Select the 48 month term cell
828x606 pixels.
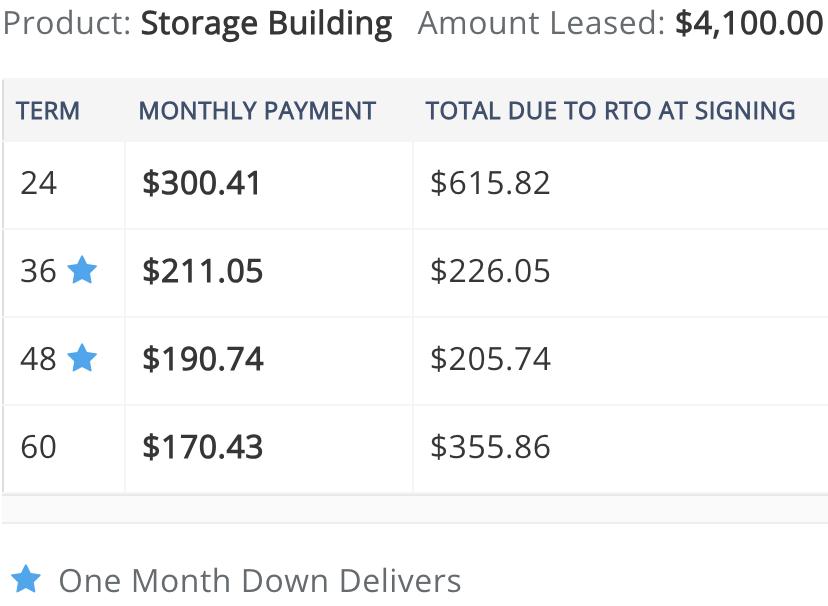tap(64, 361)
